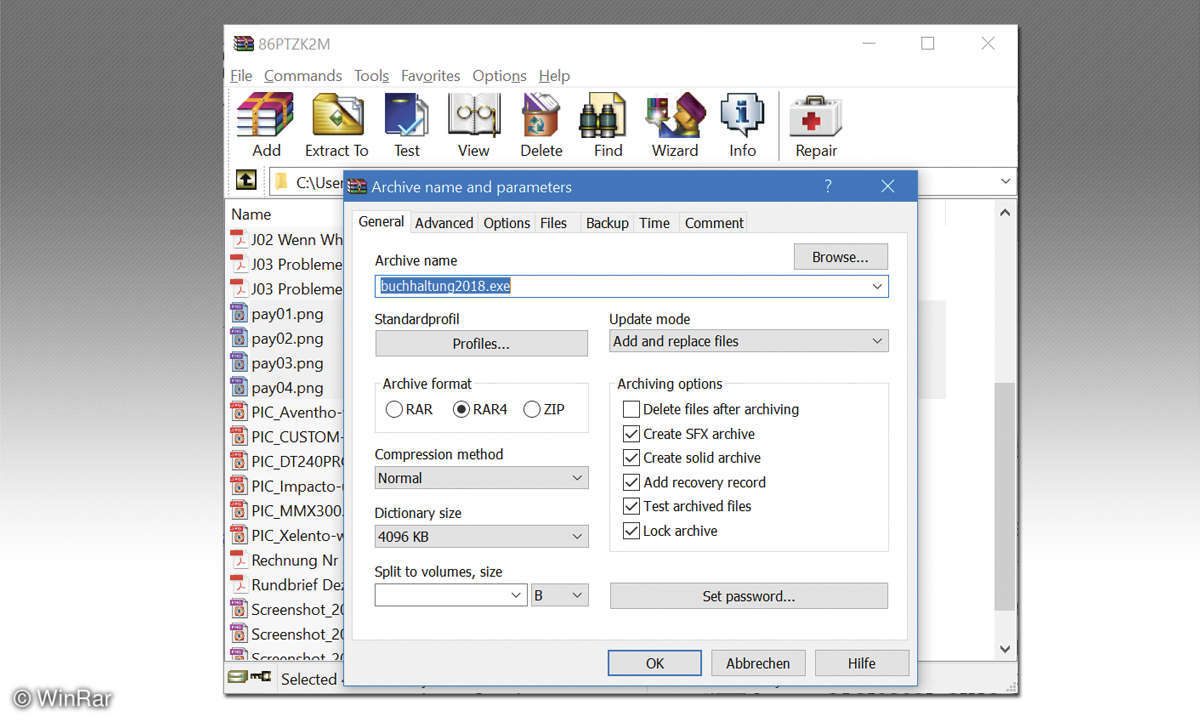This screenshot has width=1200, height=720.
Task: Select the pay03.png file icon
Action: tap(239, 362)
